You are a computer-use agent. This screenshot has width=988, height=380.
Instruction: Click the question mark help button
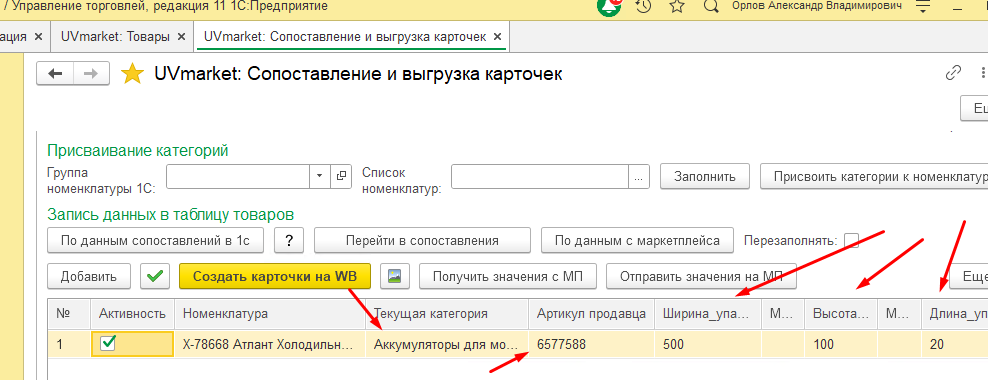289,240
